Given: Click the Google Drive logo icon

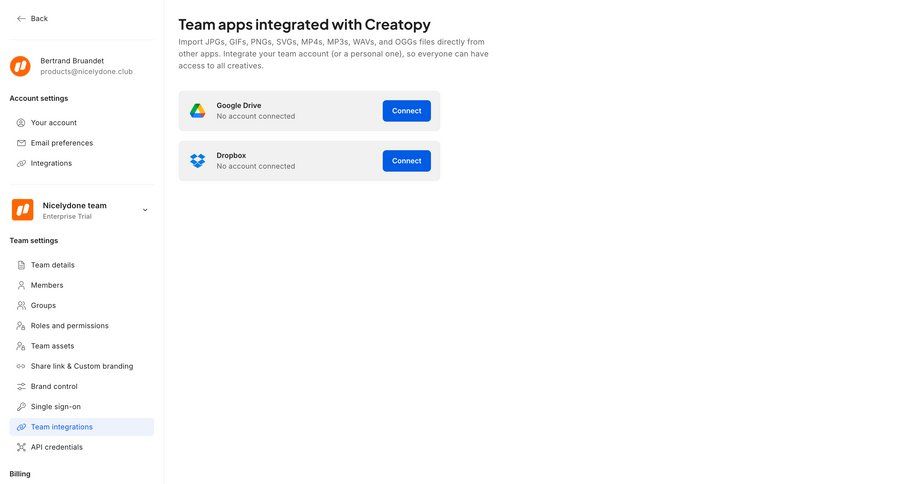Looking at the screenshot, I should [198, 111].
